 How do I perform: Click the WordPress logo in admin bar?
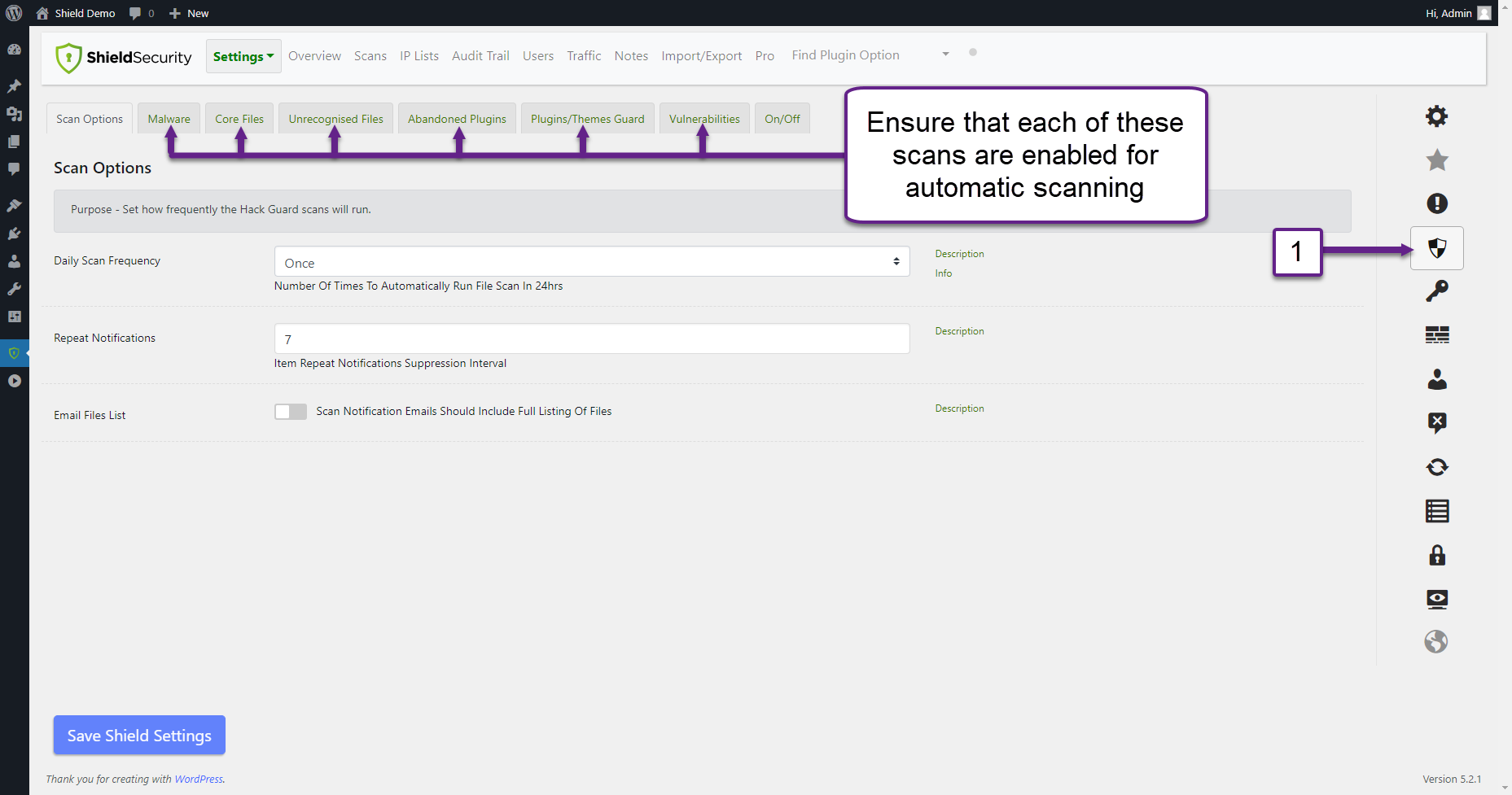pyautogui.click(x=14, y=13)
